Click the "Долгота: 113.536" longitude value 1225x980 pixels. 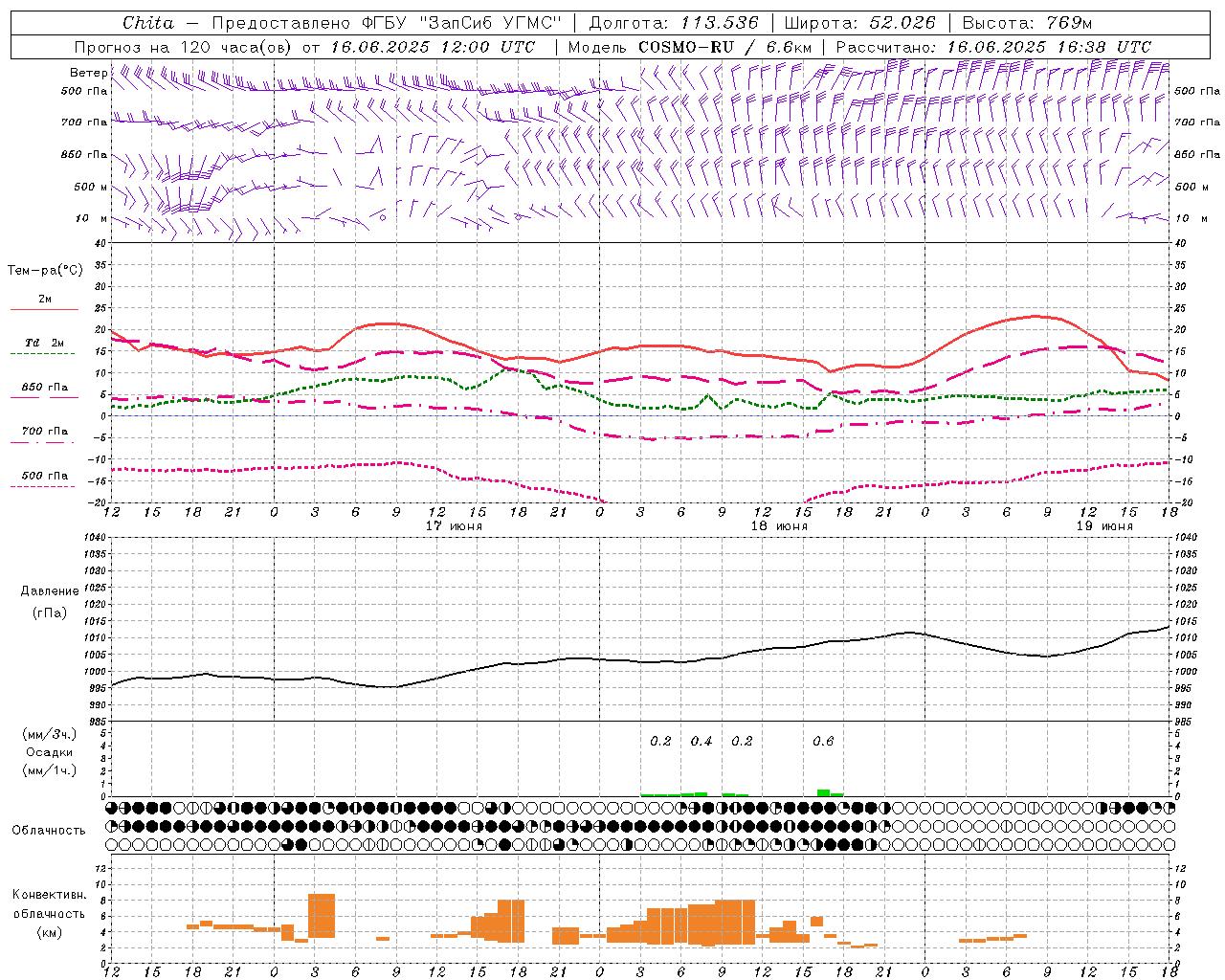tap(674, 23)
